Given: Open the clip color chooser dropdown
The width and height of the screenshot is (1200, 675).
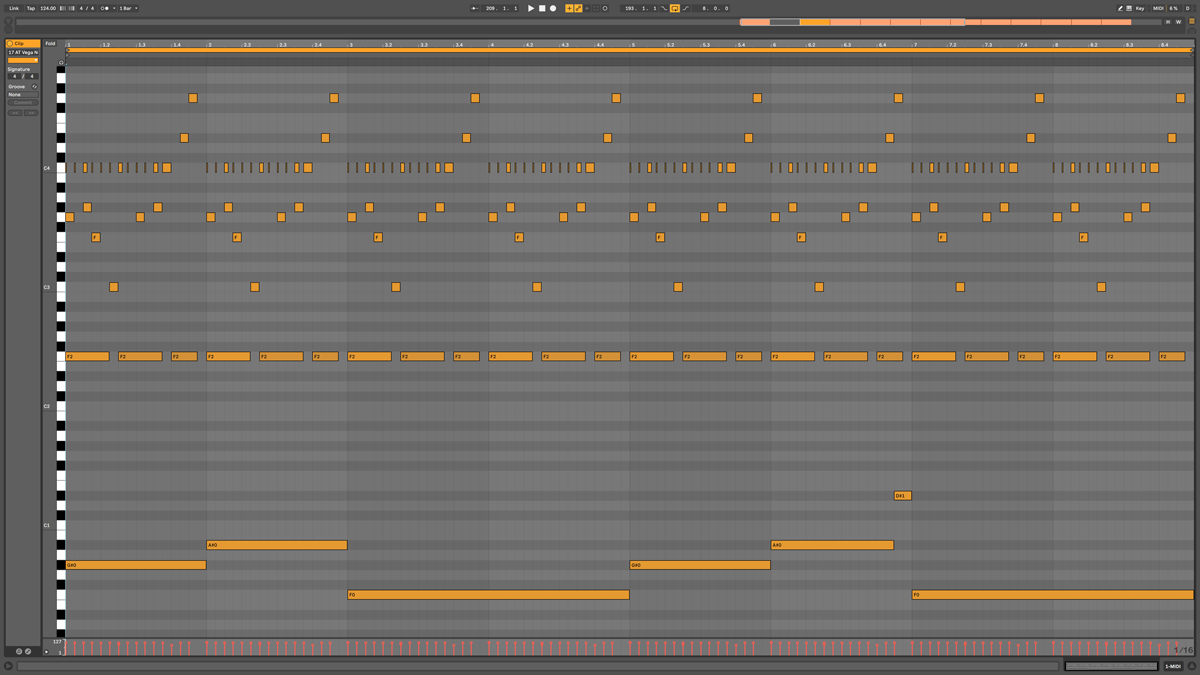Looking at the screenshot, I should pyautogui.click(x=23, y=61).
